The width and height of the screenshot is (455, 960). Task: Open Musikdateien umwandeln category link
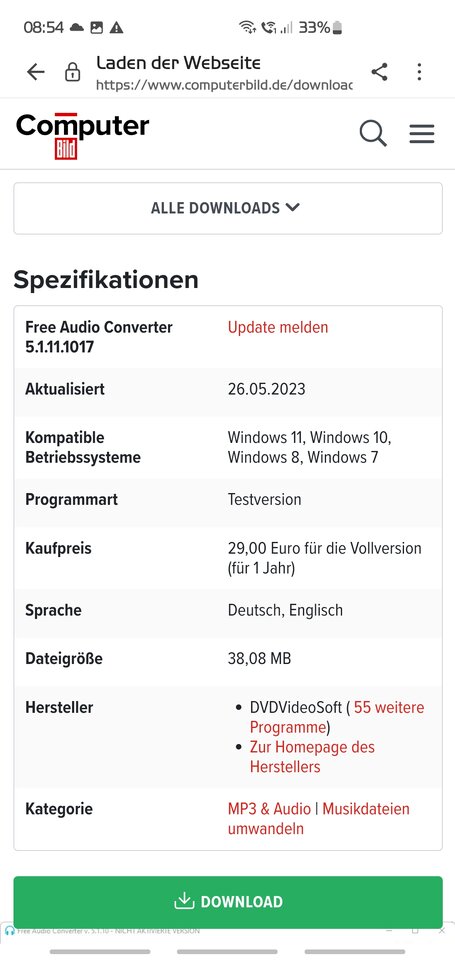[318, 819]
